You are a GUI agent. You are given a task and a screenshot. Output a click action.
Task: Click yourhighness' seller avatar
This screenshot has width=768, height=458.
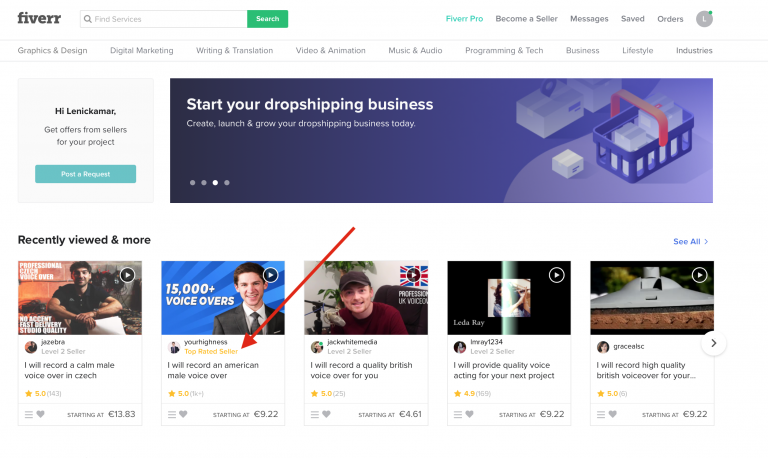[174, 347]
